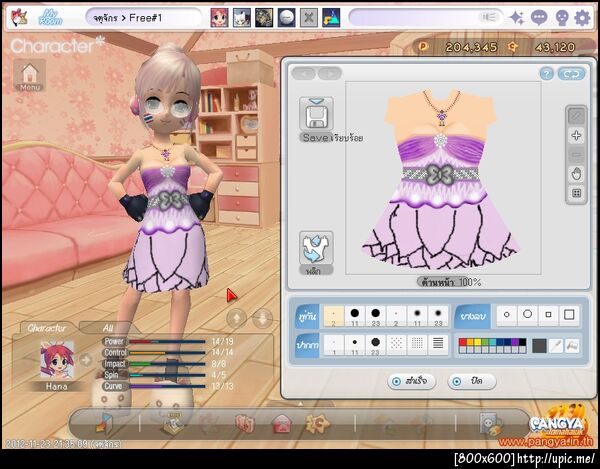This screenshot has width=600, height=469.
Task: Select the second-row round brush size 11
Action: coord(355,345)
